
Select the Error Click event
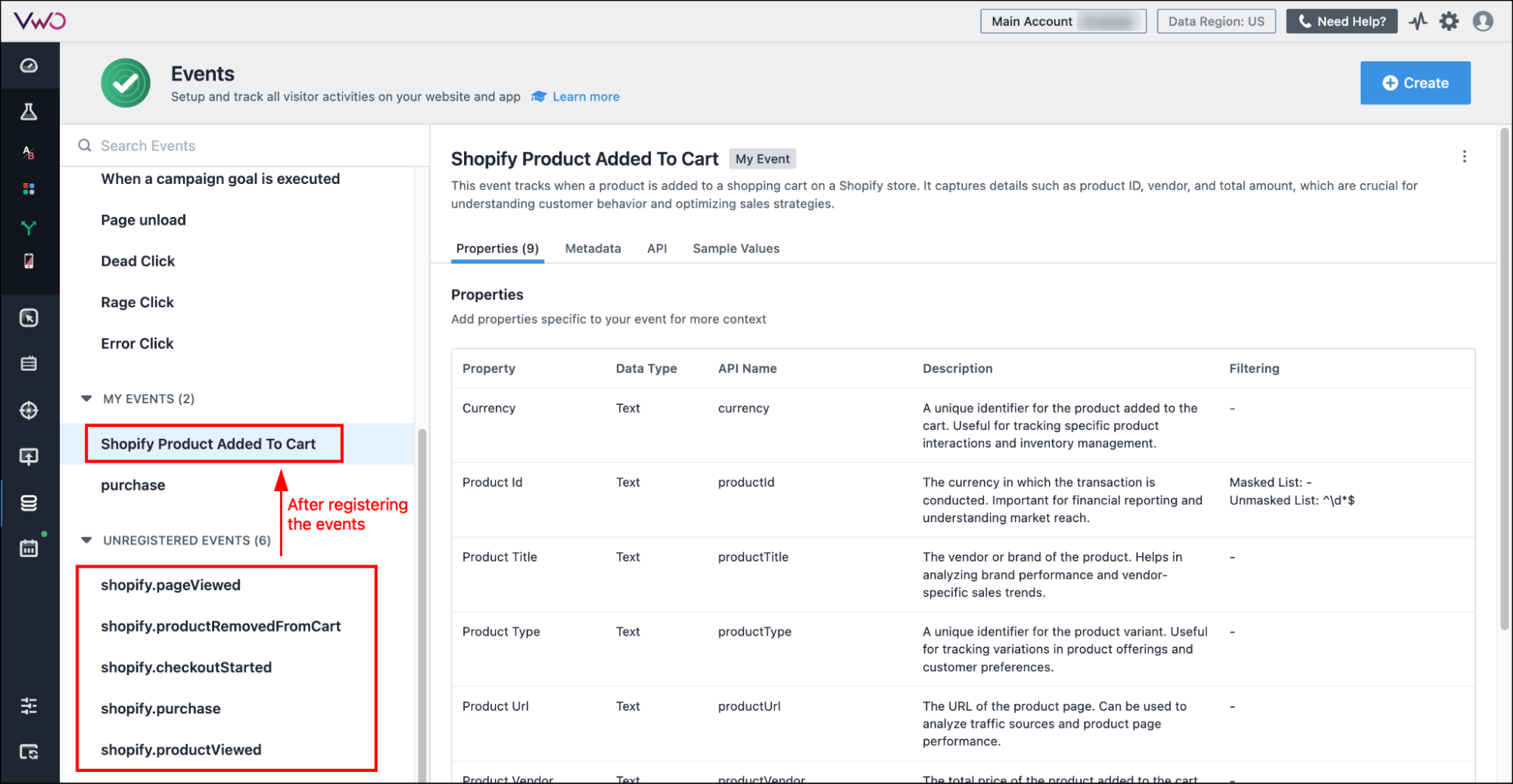click(137, 344)
